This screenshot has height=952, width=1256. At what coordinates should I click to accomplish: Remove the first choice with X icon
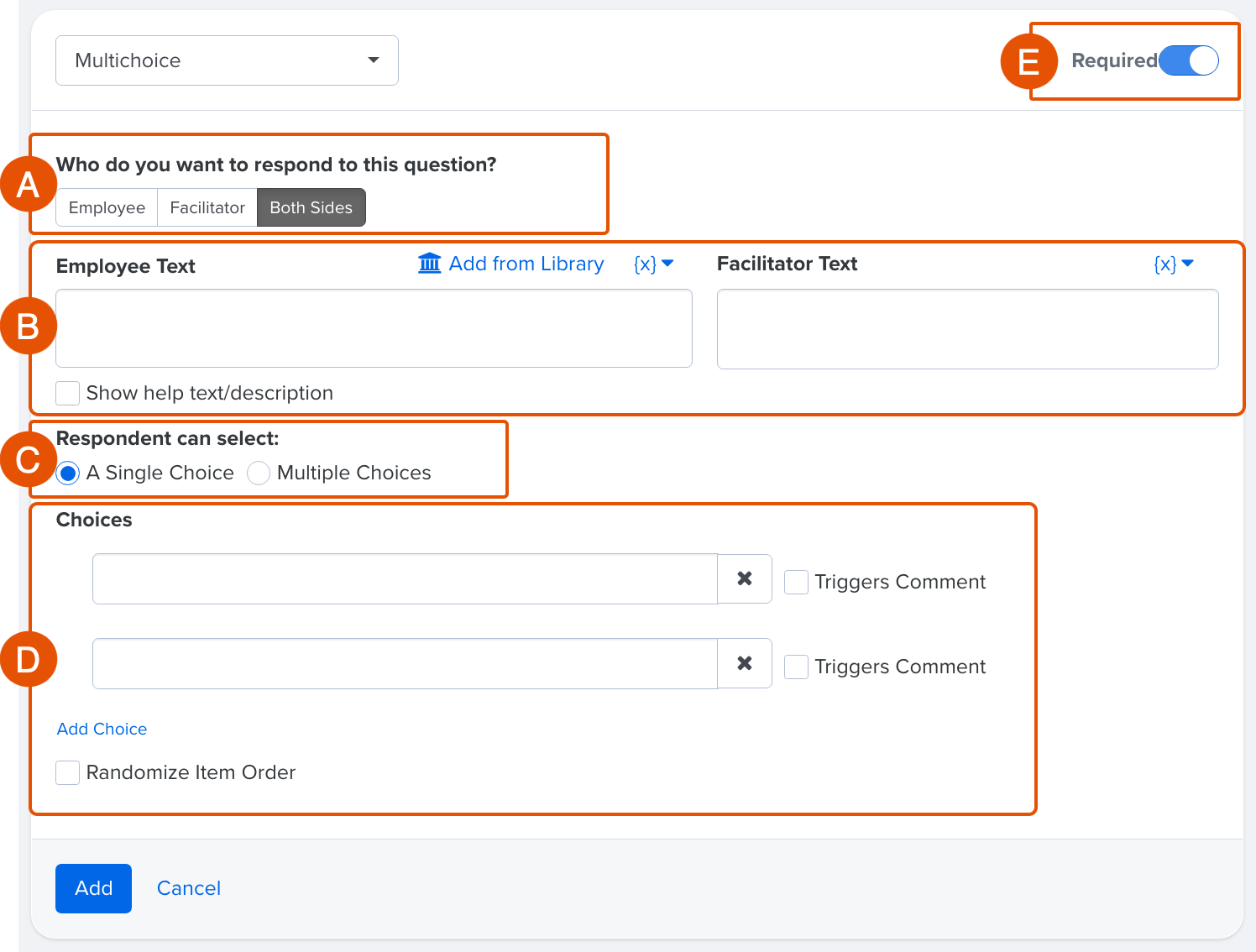[744, 578]
